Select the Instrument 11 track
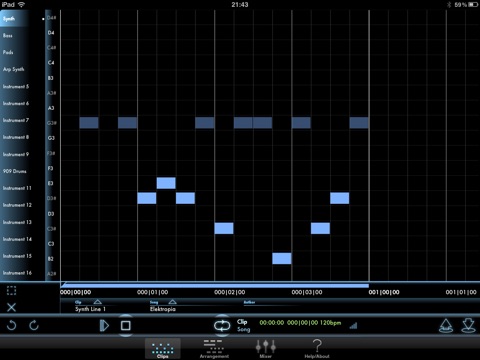The height and width of the screenshot is (360, 480). coord(17,188)
